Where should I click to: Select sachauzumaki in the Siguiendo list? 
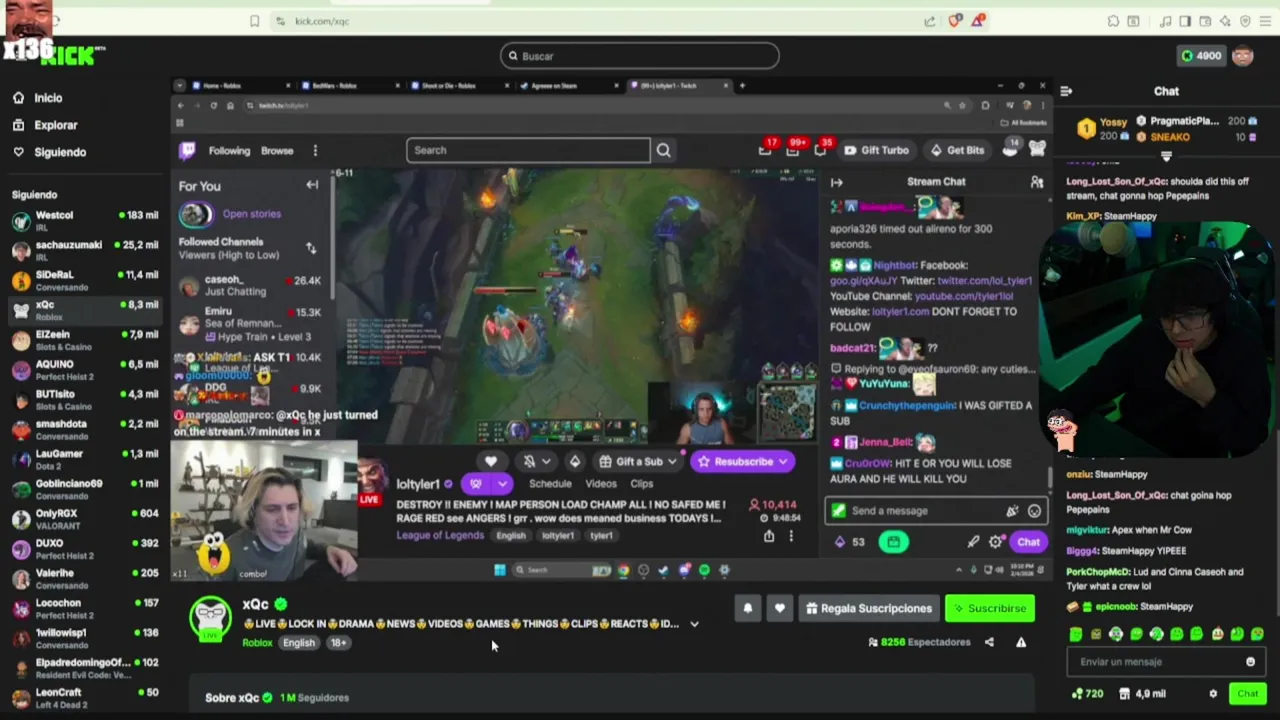click(x=85, y=250)
